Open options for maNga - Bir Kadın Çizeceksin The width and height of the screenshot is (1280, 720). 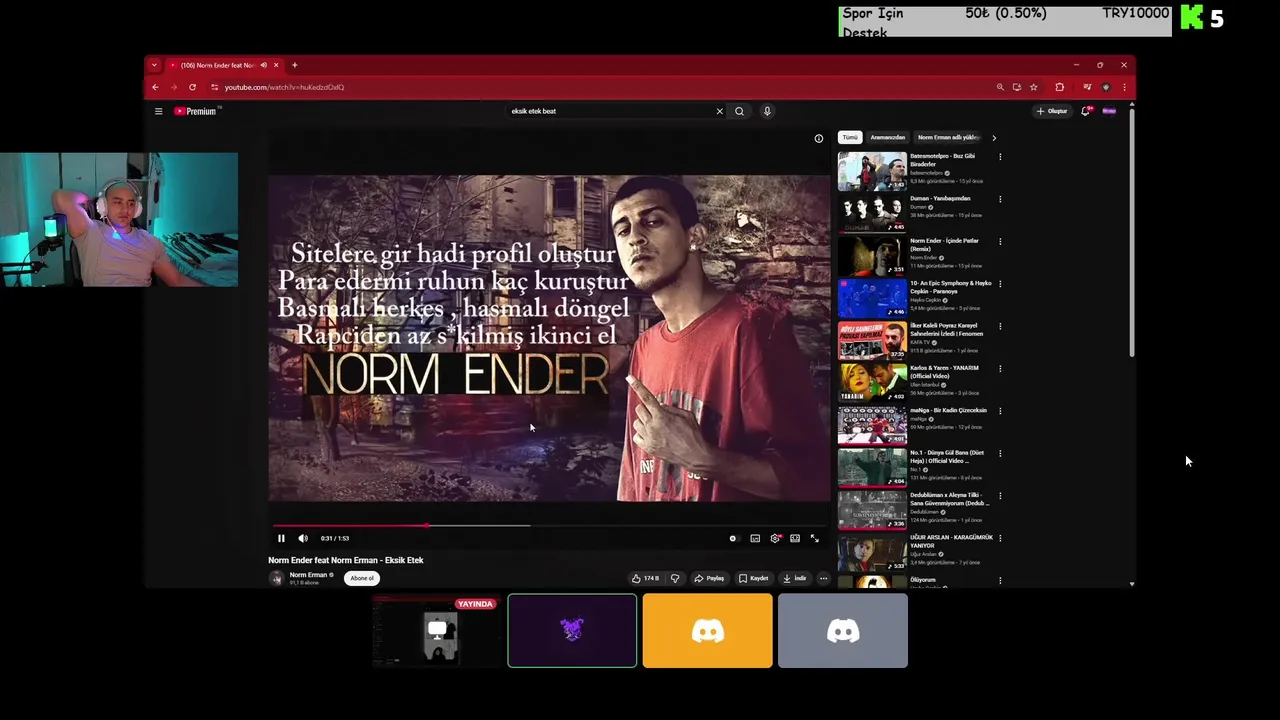tap(1000, 411)
